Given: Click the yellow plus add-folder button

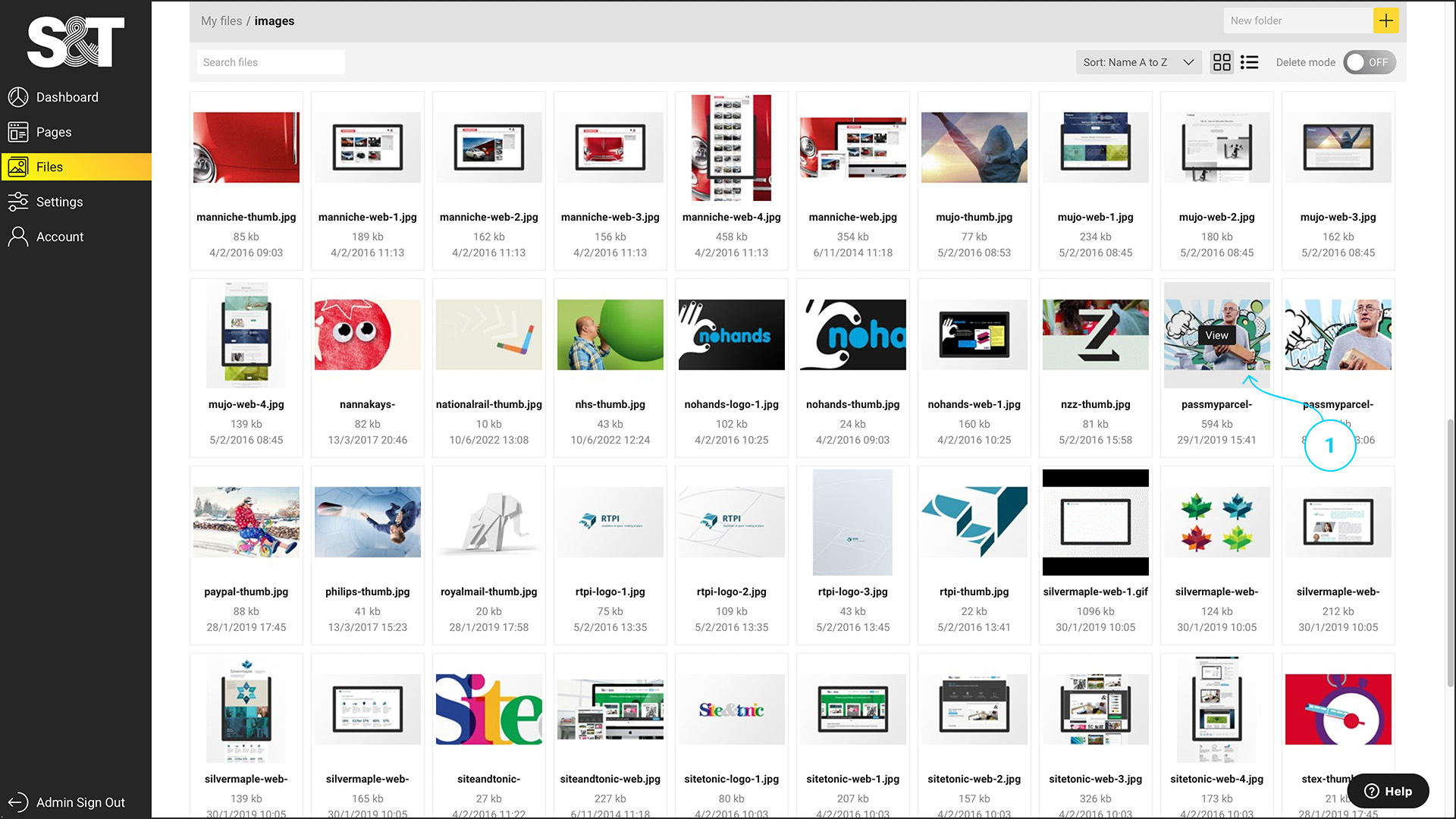Looking at the screenshot, I should click(1385, 20).
